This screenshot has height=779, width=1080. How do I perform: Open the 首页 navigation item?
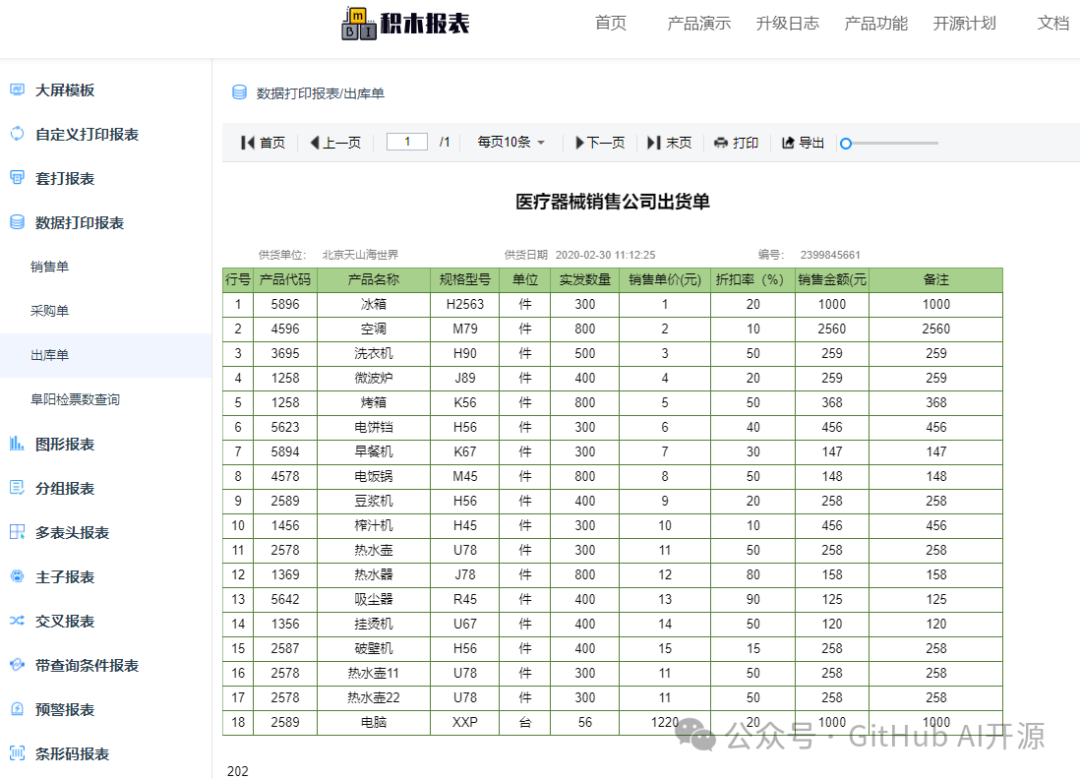coord(611,23)
